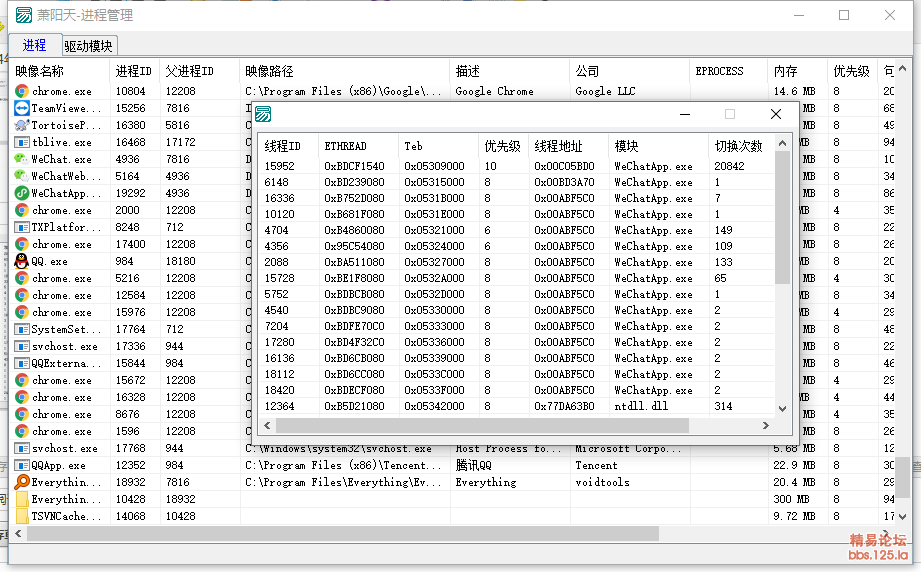Viewport: 921px width, 572px height.
Task: Click the Everything magnifier icon, PID 18932
Action: pos(22,482)
